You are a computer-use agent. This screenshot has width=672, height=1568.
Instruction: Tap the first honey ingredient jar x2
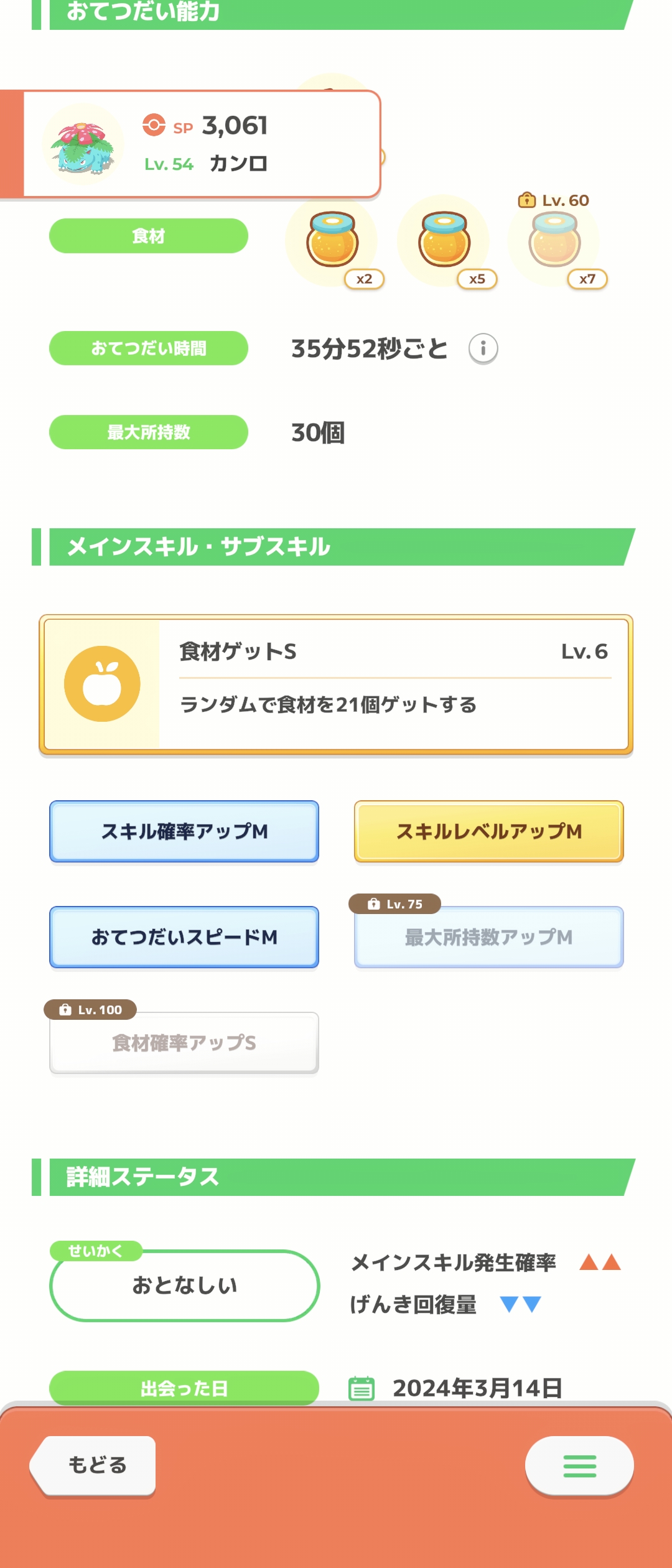pyautogui.click(x=332, y=240)
